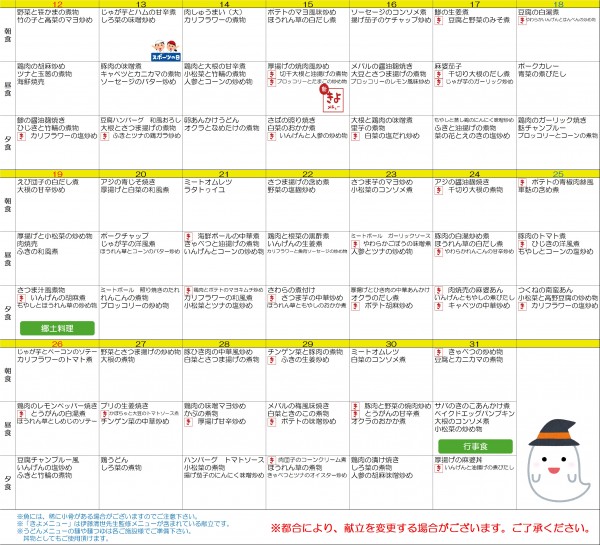Select the Saturday date header 25
The width and height of the screenshot is (600, 545).
(x=559, y=173)
